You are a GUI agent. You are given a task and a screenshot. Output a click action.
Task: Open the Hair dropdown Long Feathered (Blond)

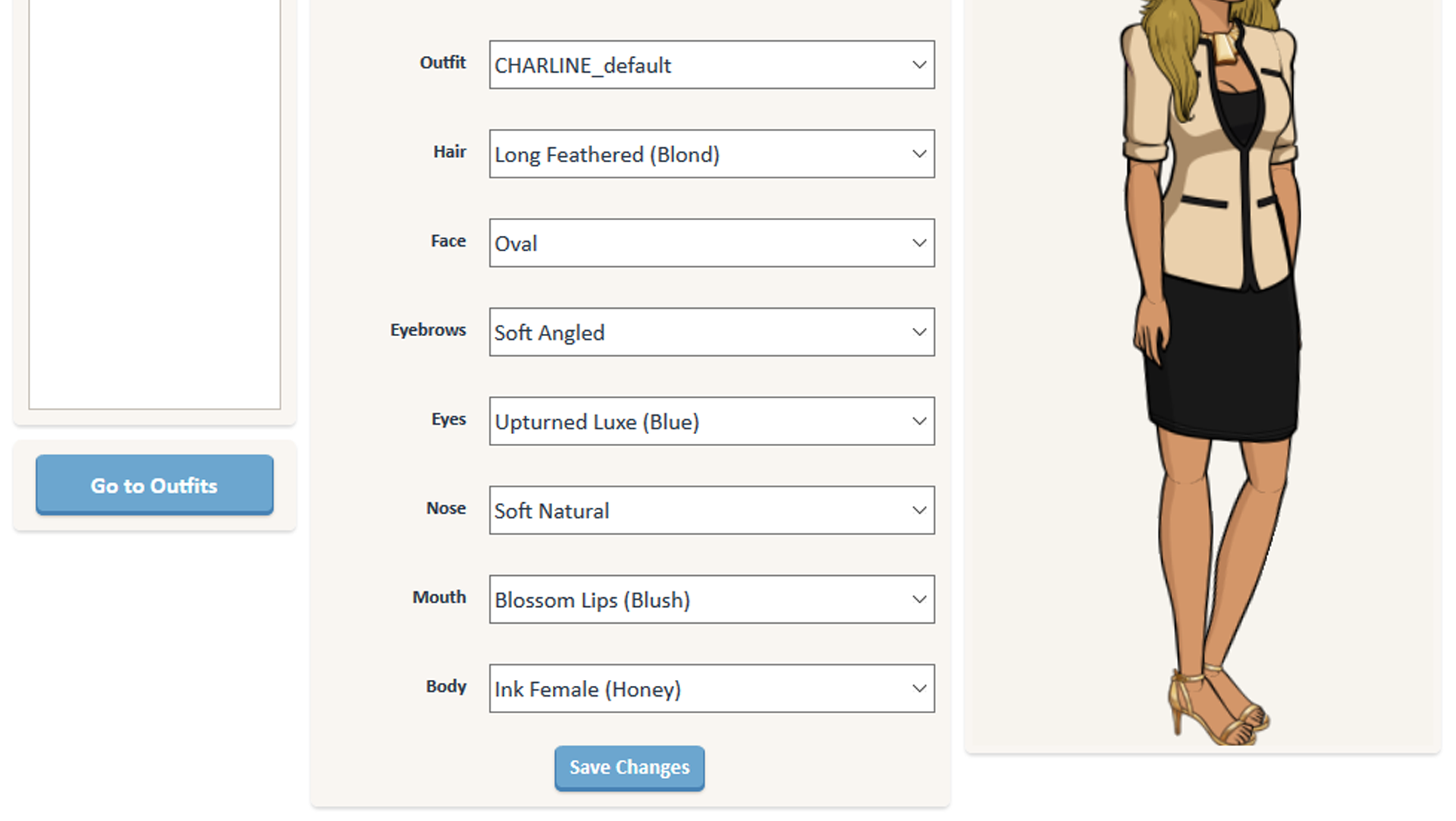[711, 154]
